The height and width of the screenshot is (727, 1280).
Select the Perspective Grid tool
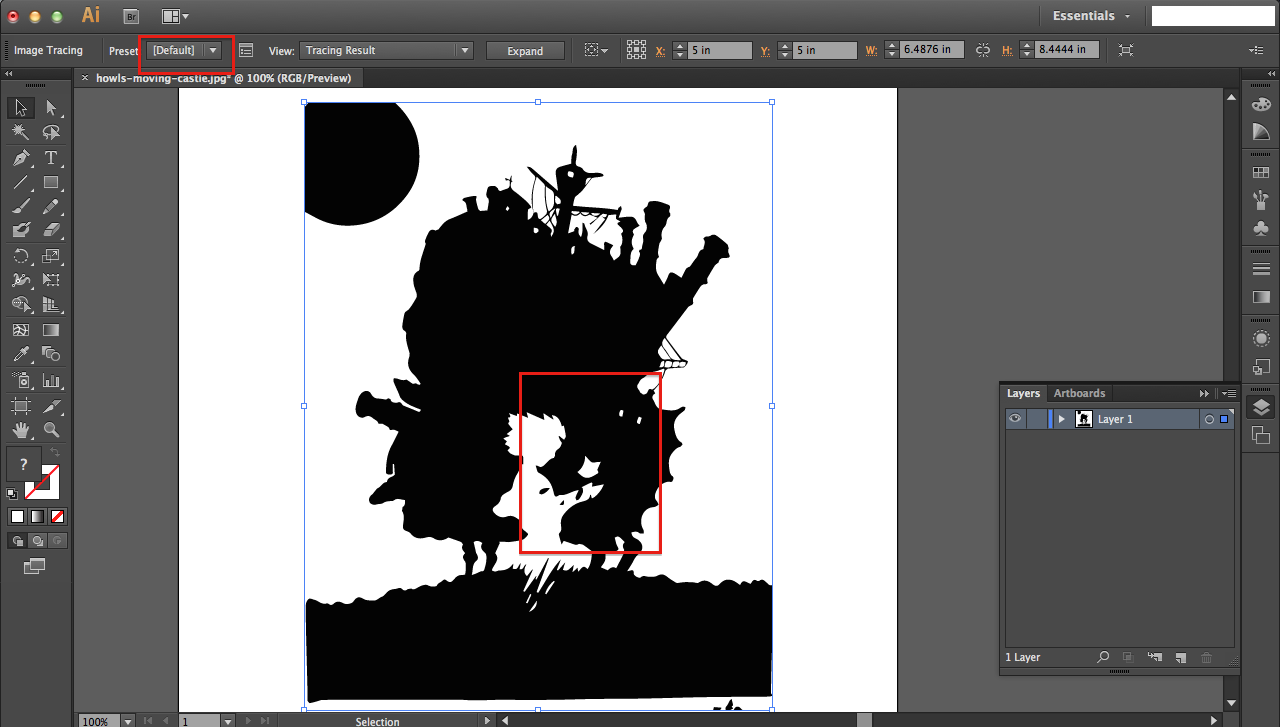(51, 304)
